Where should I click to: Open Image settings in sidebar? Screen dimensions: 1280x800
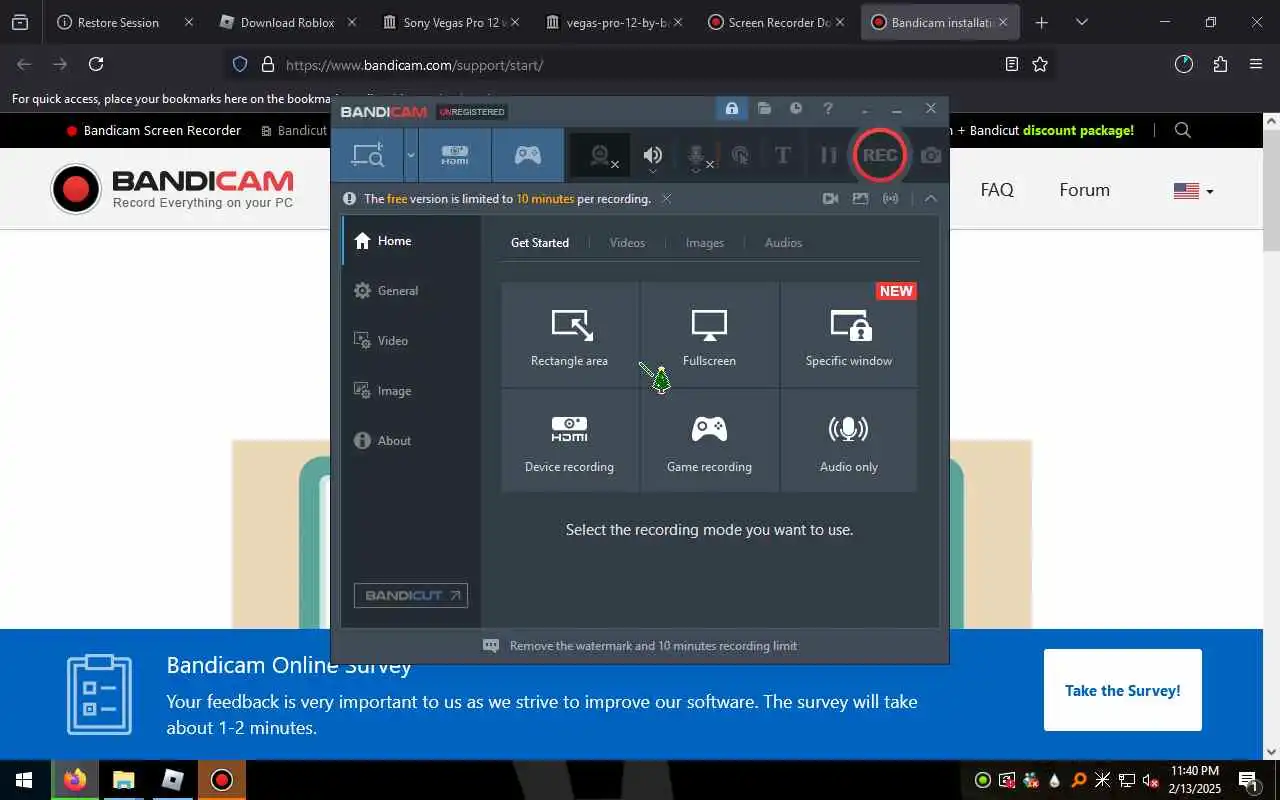click(411, 391)
